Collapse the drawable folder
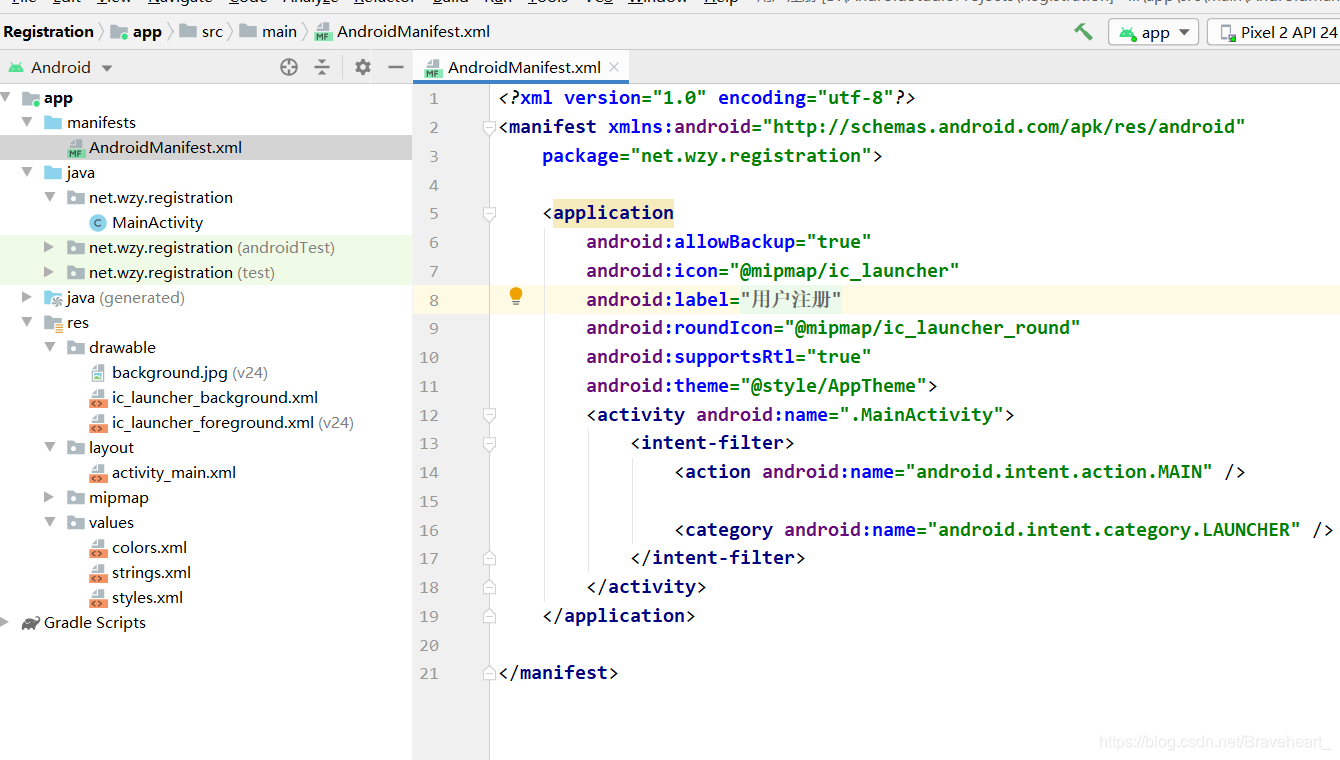 tap(50, 348)
